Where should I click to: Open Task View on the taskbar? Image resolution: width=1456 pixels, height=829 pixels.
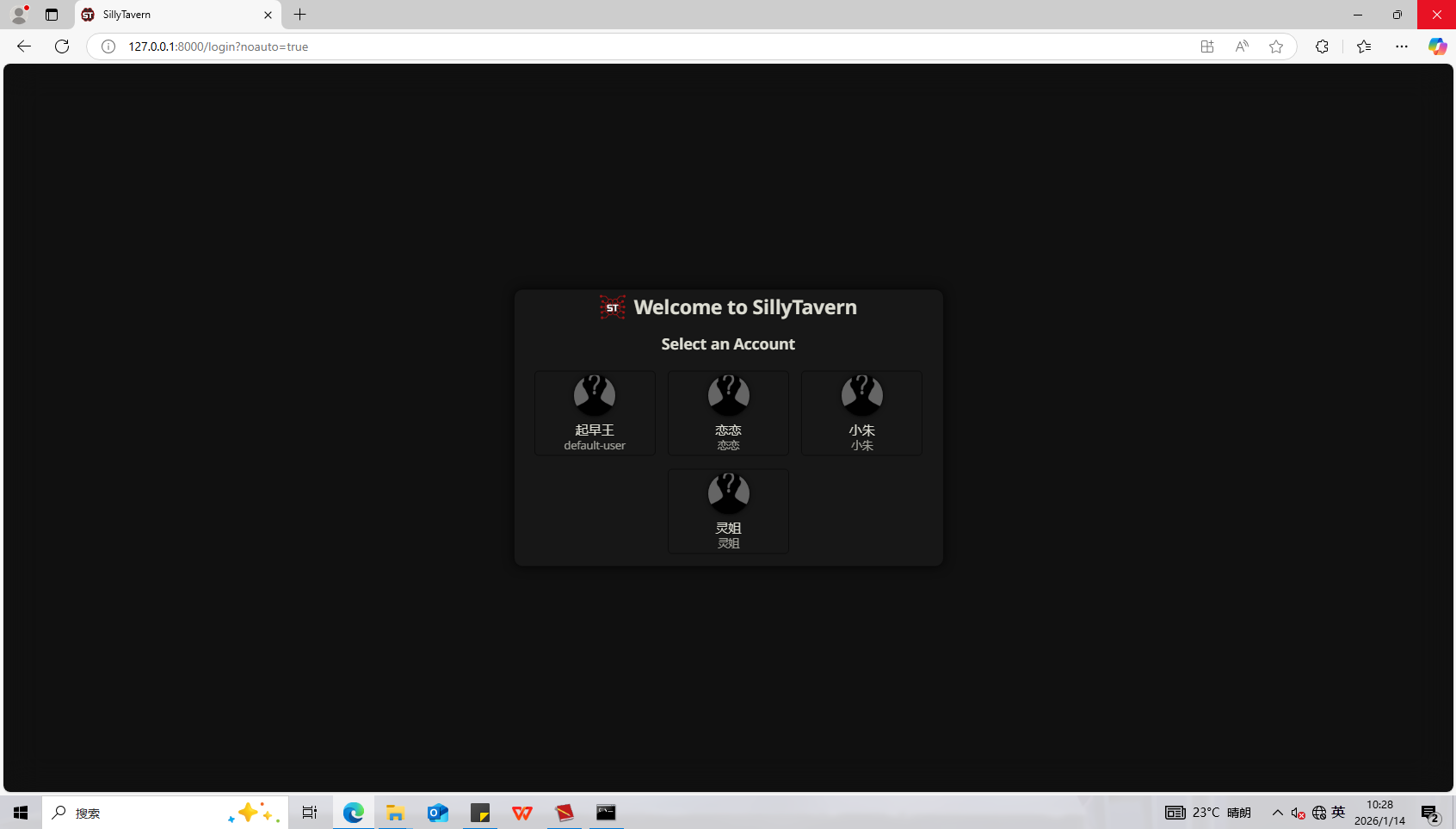(310, 813)
